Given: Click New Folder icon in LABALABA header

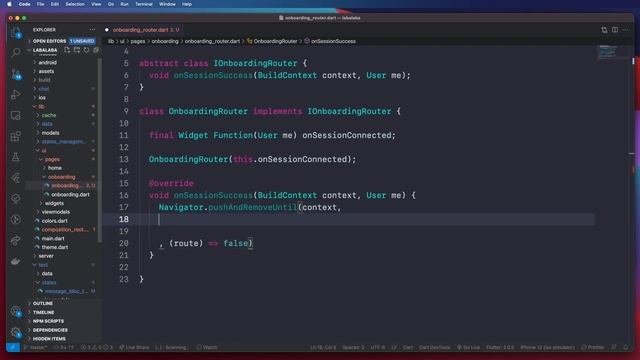Looking at the screenshot, I should coord(77,50).
